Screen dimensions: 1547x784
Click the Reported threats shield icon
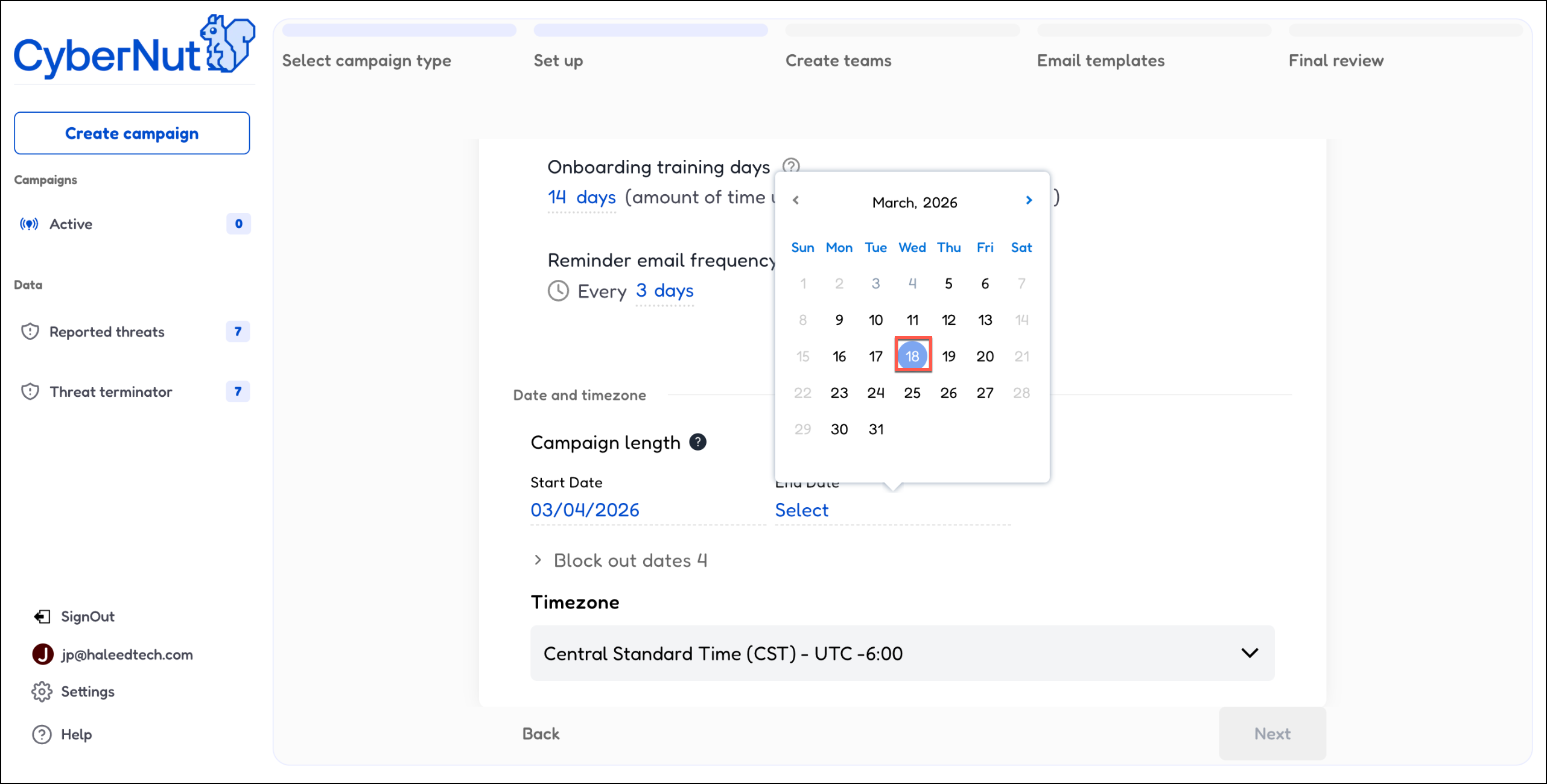point(30,332)
